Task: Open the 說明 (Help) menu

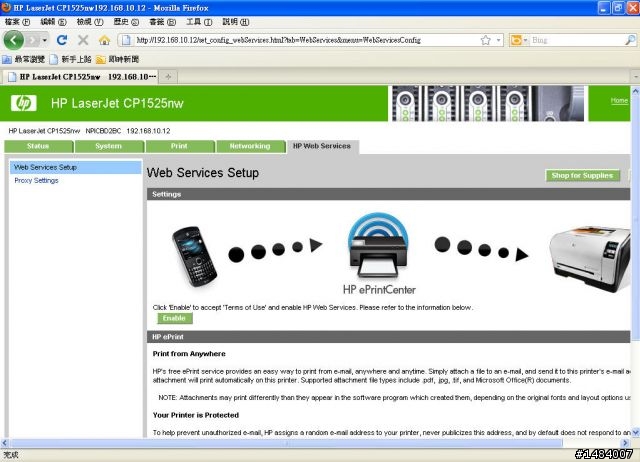Action: point(236,22)
